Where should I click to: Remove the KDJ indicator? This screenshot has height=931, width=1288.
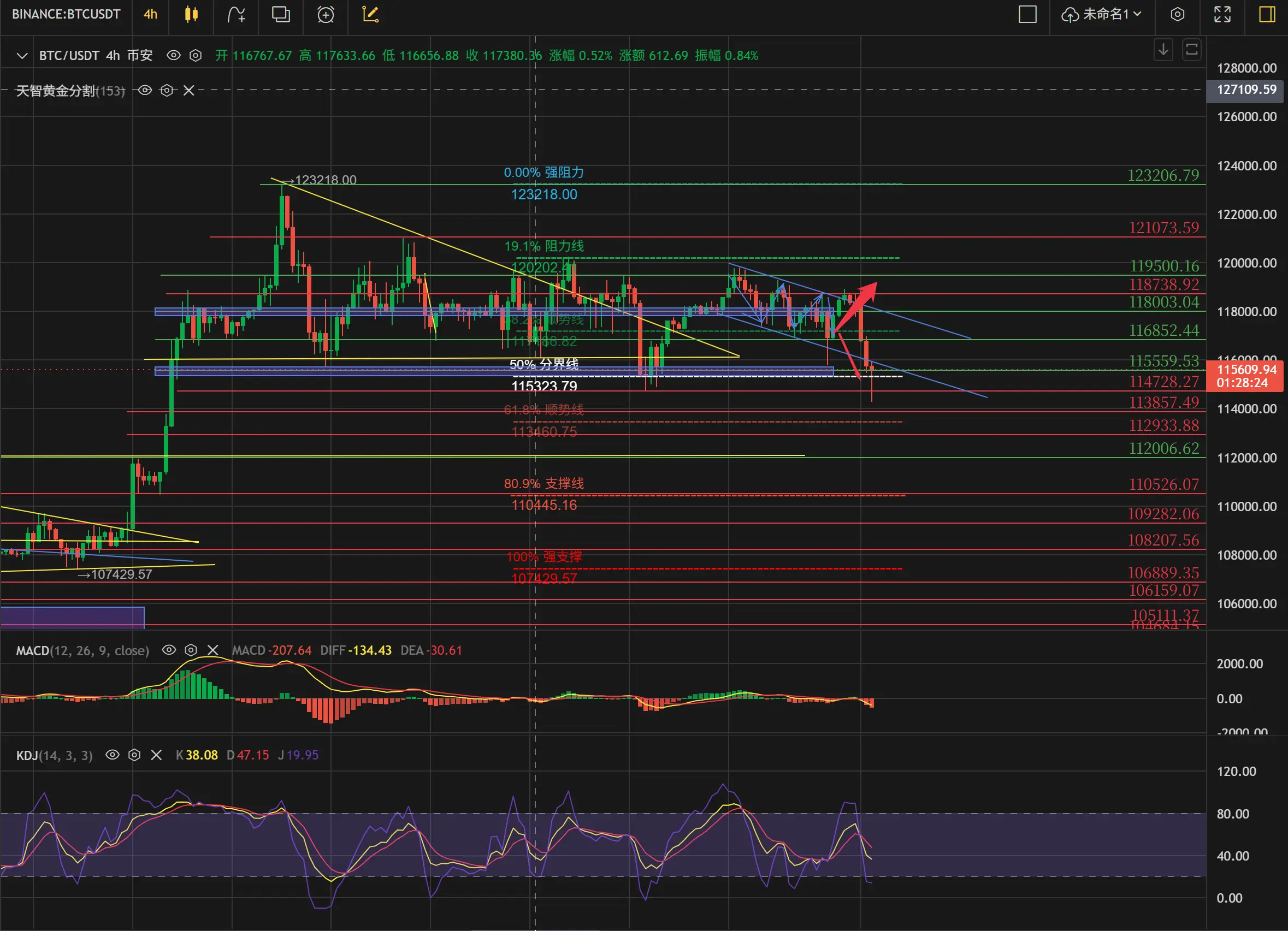(156, 755)
